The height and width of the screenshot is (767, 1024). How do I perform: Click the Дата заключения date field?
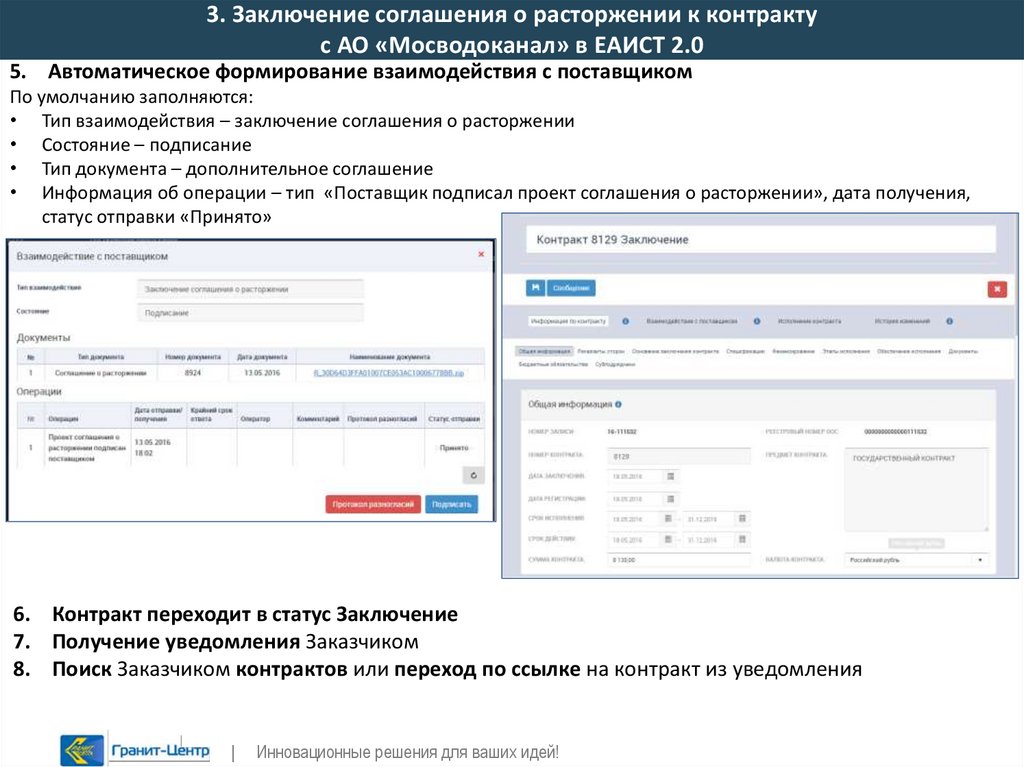tap(635, 476)
